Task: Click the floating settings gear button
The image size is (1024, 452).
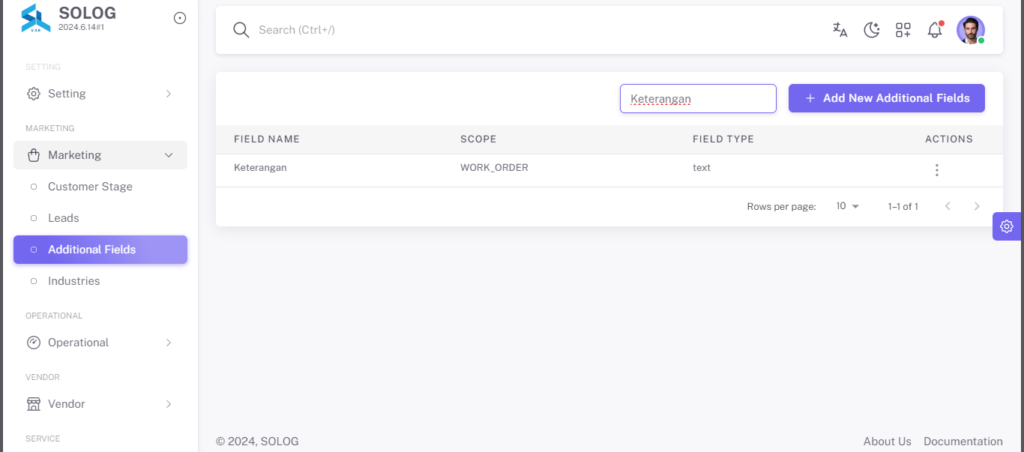Action: coord(1006,226)
